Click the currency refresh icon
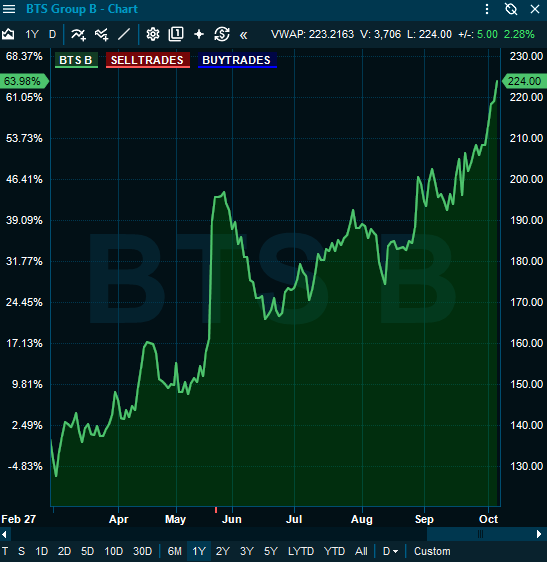The width and height of the screenshot is (547, 562). click(222, 34)
